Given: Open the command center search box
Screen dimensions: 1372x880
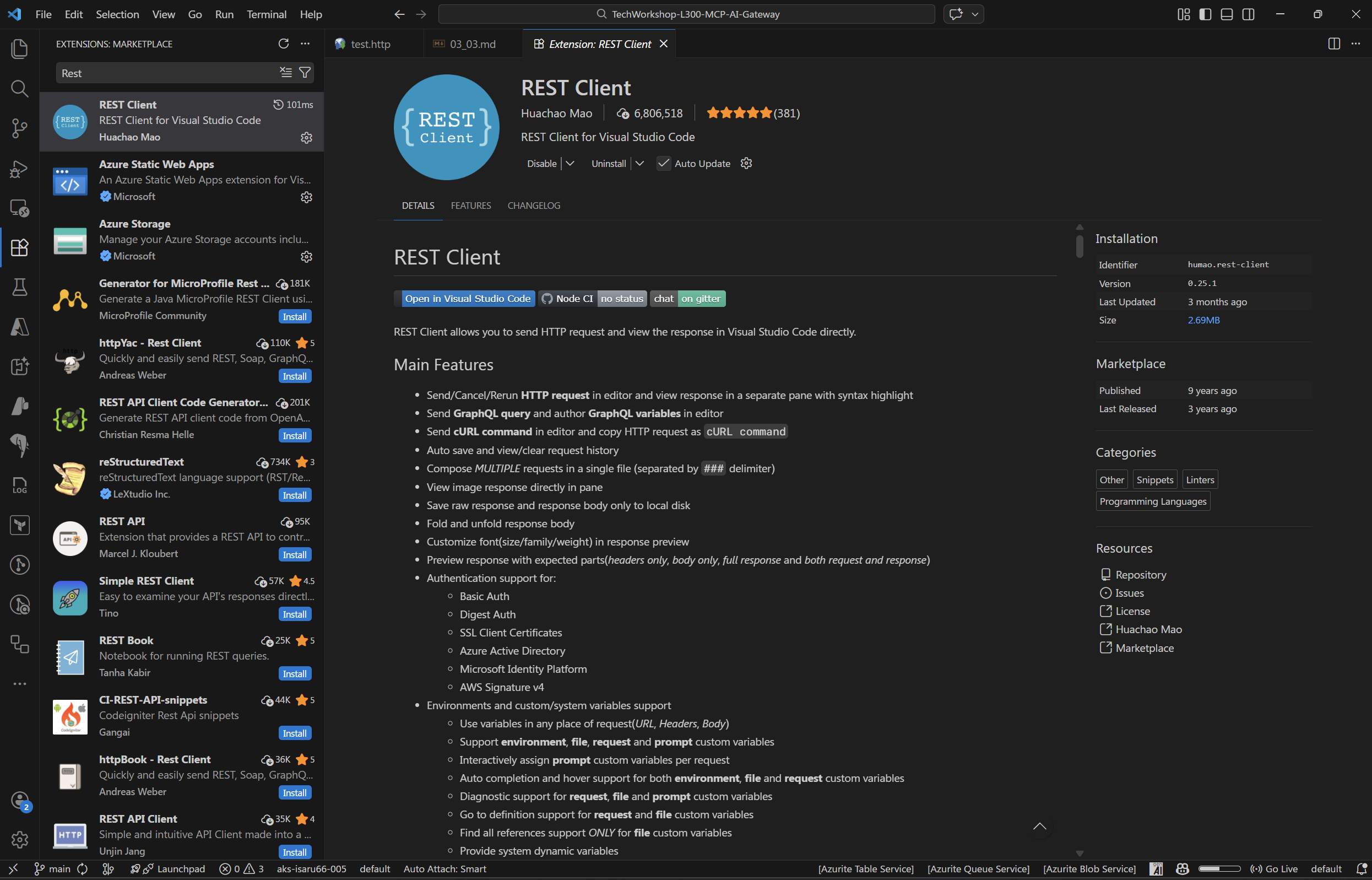Looking at the screenshot, I should [686, 14].
